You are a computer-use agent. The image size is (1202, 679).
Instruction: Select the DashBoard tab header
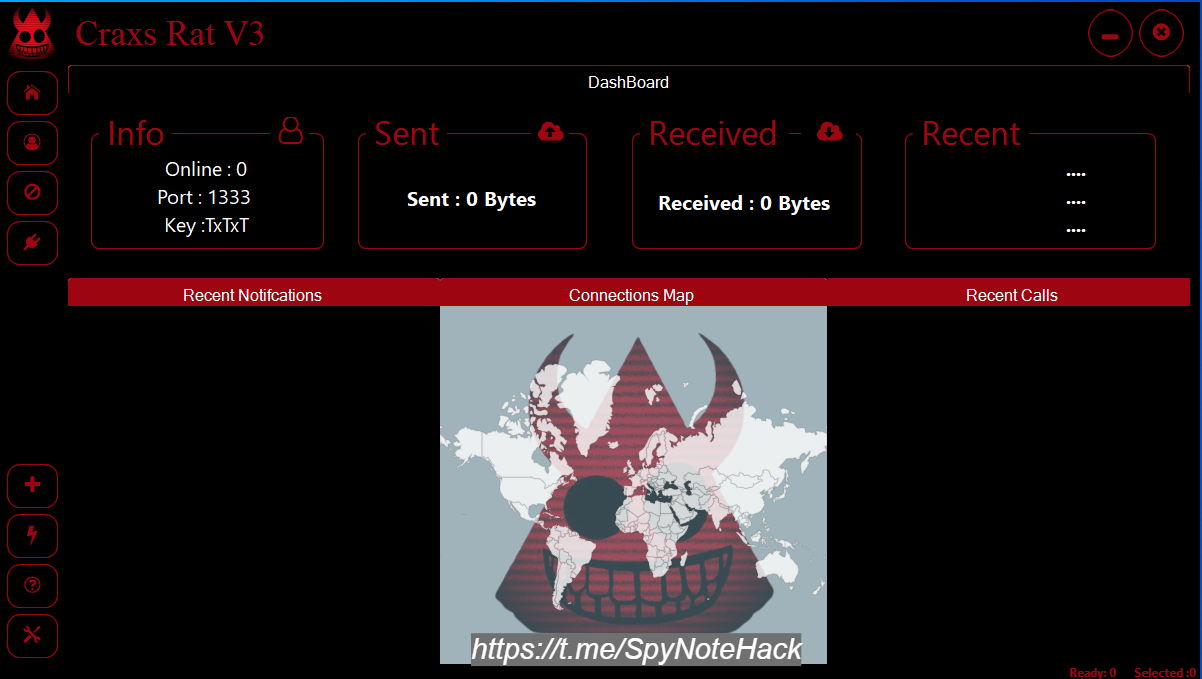629,82
